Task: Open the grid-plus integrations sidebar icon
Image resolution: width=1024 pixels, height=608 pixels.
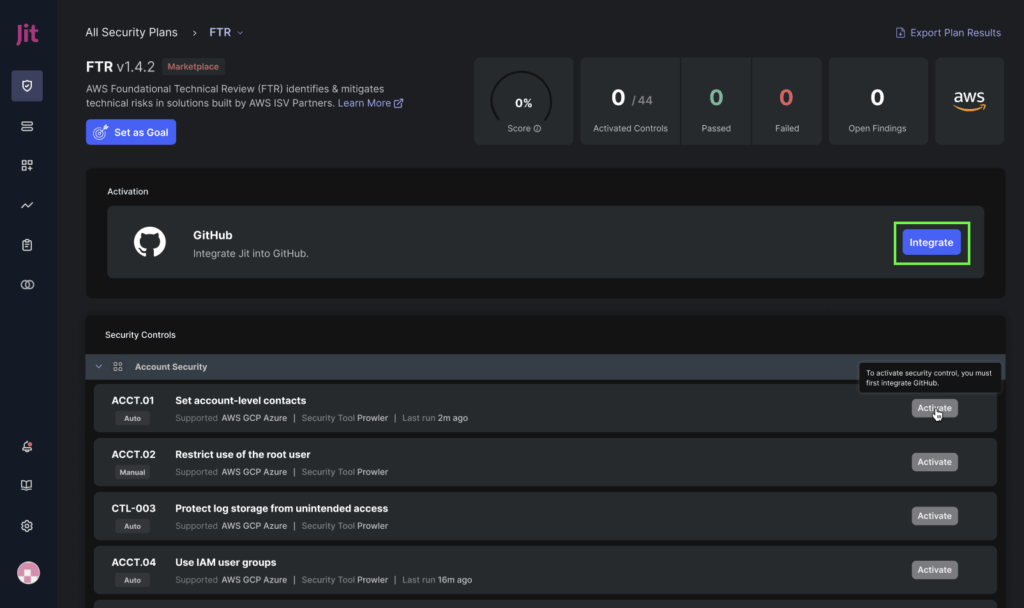Action: pos(27,165)
